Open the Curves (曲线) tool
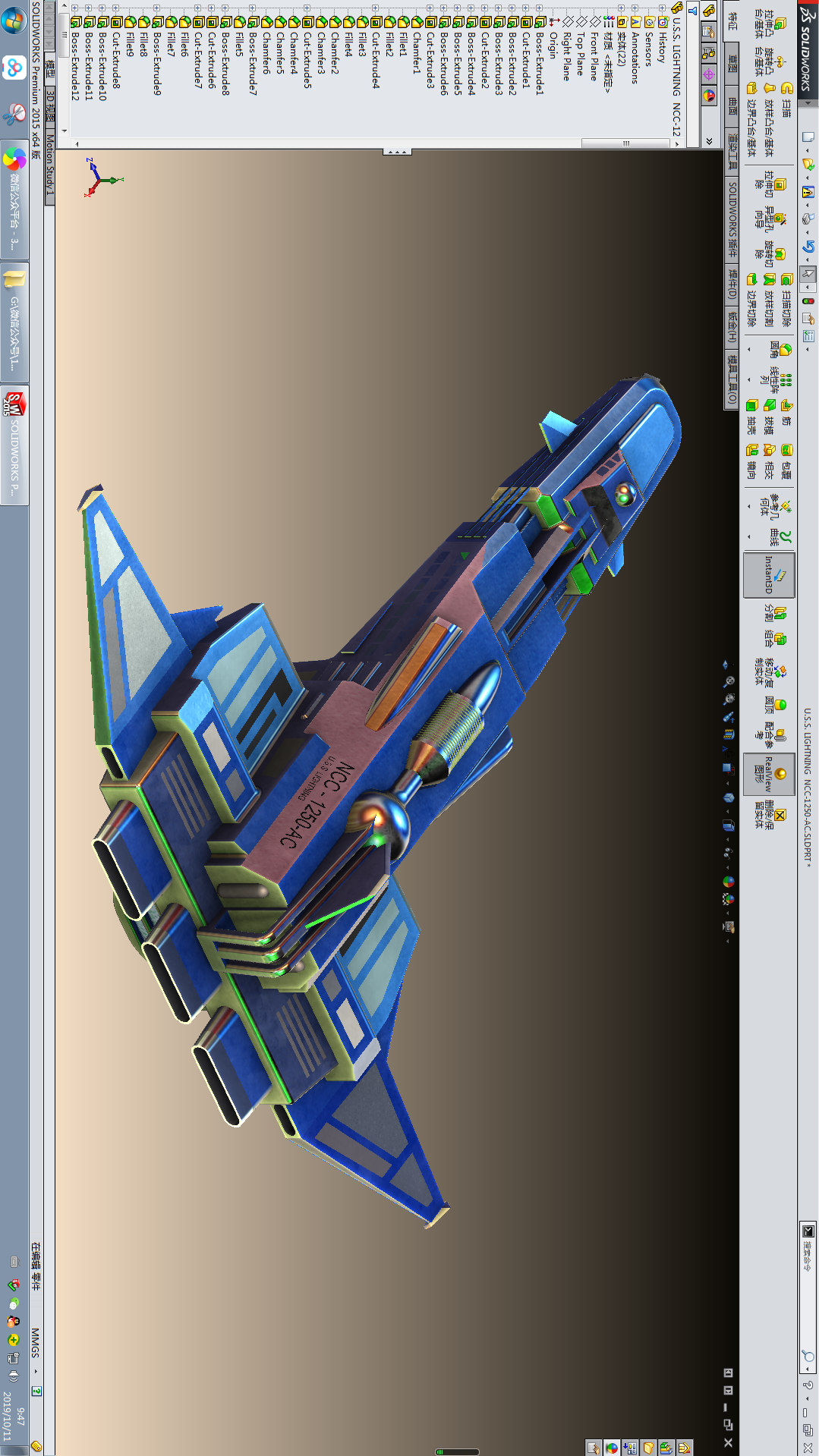The height and width of the screenshot is (1456, 819). click(x=780, y=537)
